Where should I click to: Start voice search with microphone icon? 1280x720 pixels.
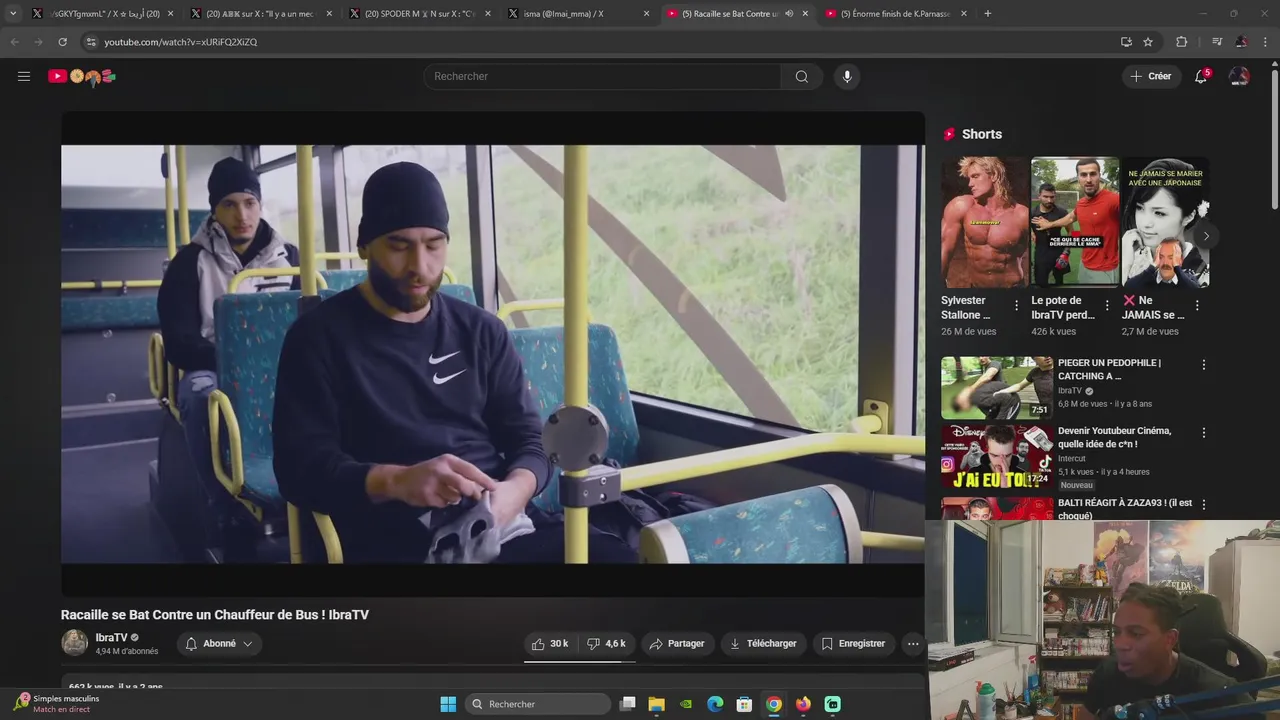(x=847, y=76)
